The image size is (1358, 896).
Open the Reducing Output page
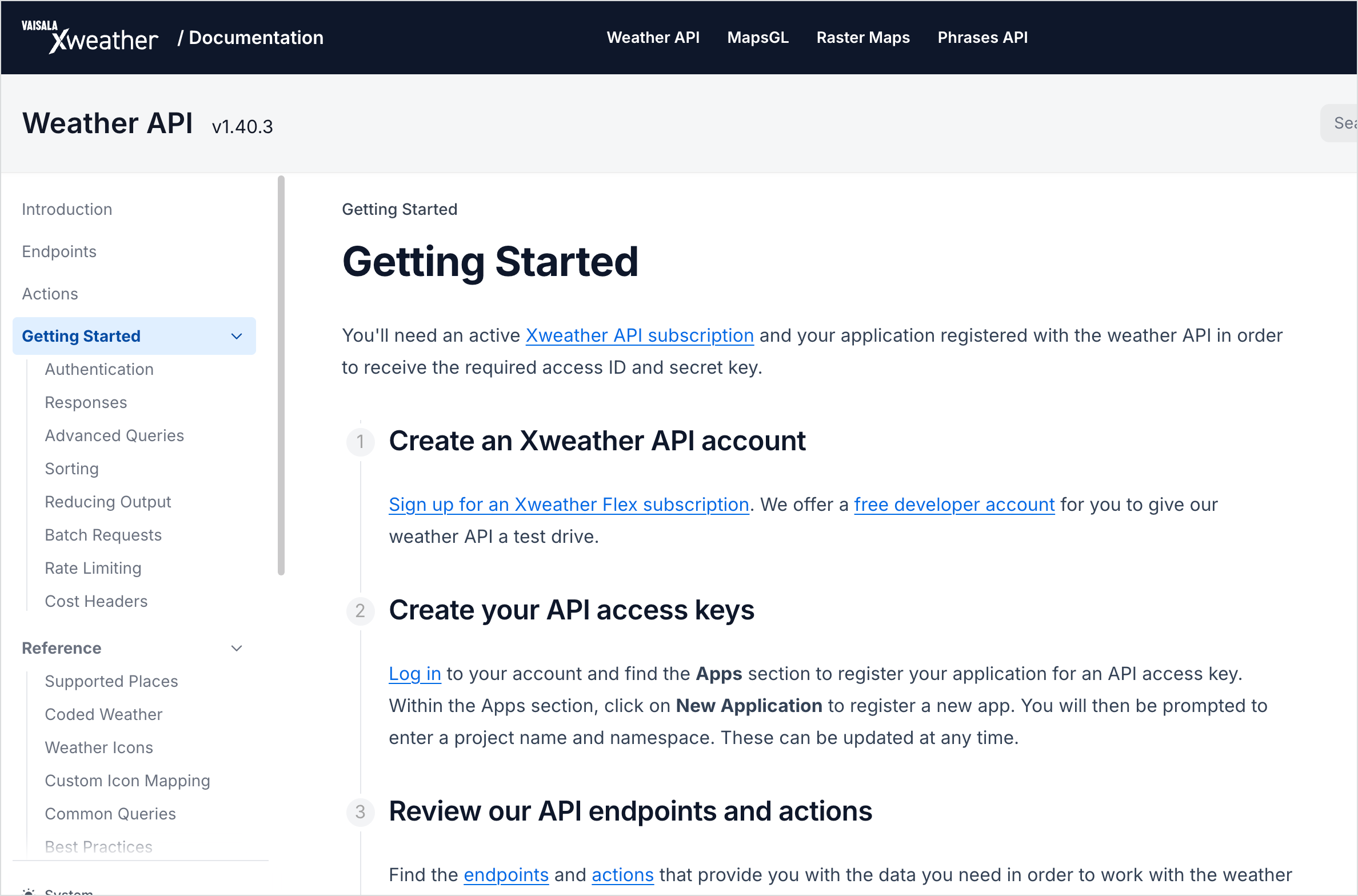(107, 502)
